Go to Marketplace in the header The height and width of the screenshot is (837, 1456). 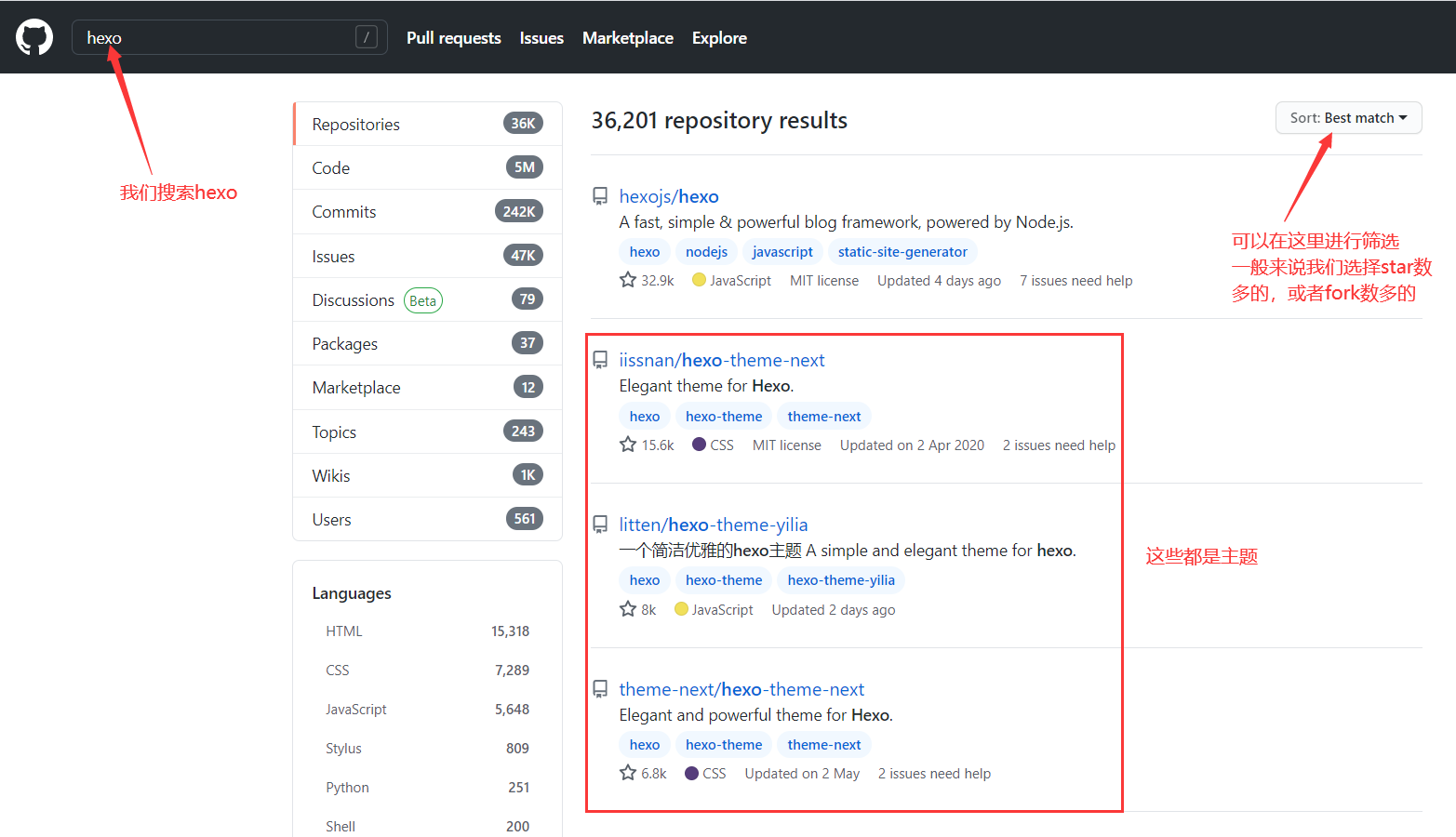click(x=628, y=38)
